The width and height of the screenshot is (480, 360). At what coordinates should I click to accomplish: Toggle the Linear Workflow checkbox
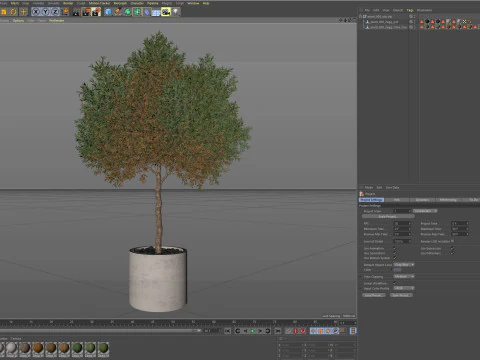395,283
